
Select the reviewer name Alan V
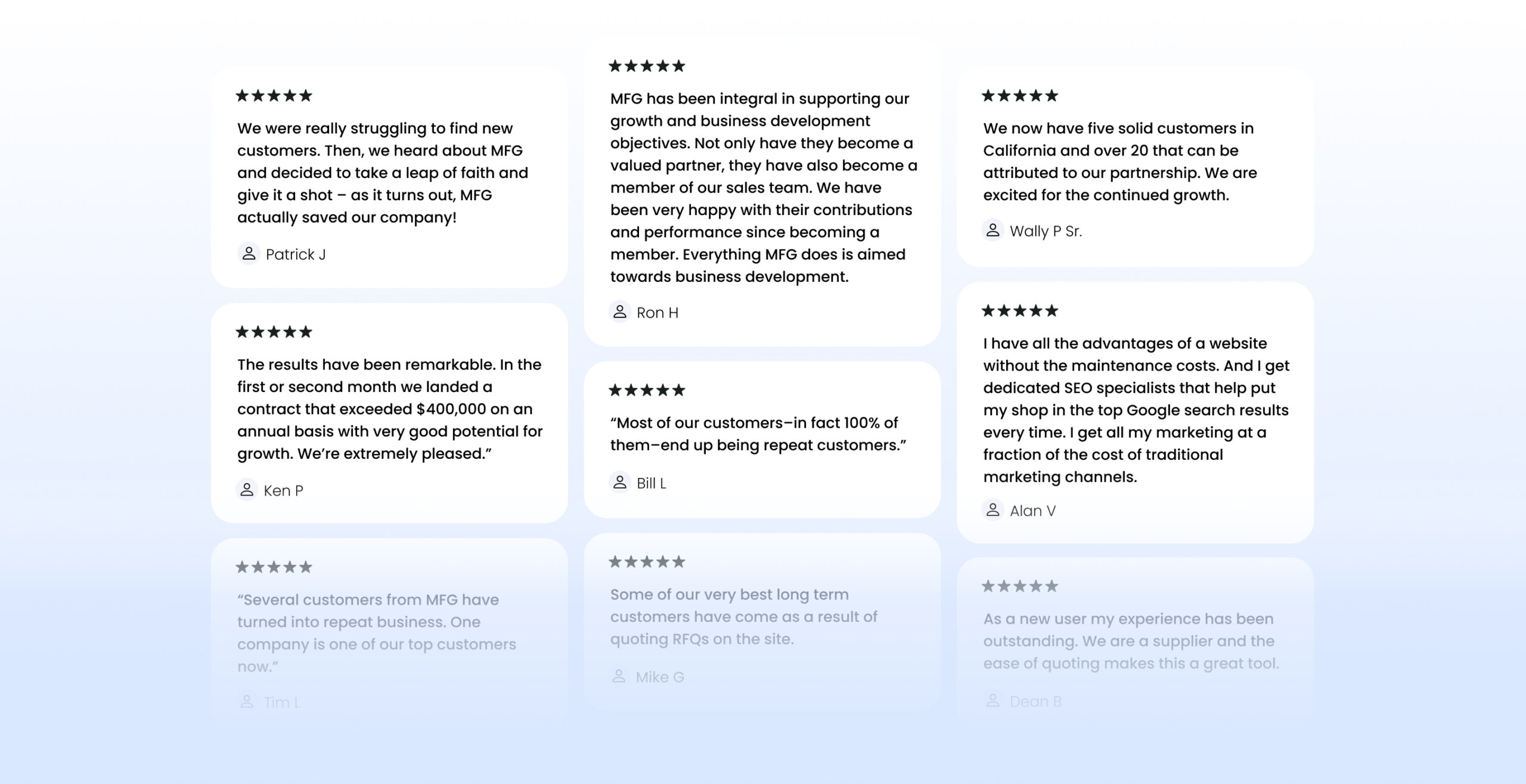pos(1032,511)
